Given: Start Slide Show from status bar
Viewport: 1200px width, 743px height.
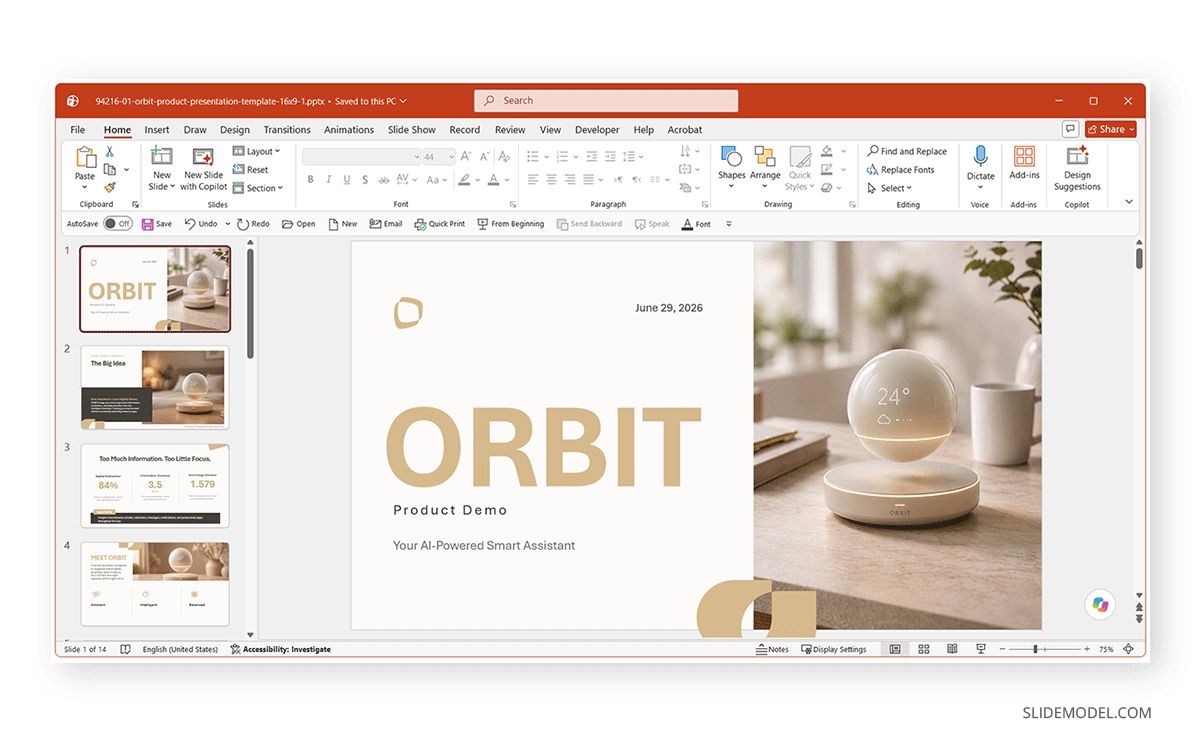Looking at the screenshot, I should 981,649.
